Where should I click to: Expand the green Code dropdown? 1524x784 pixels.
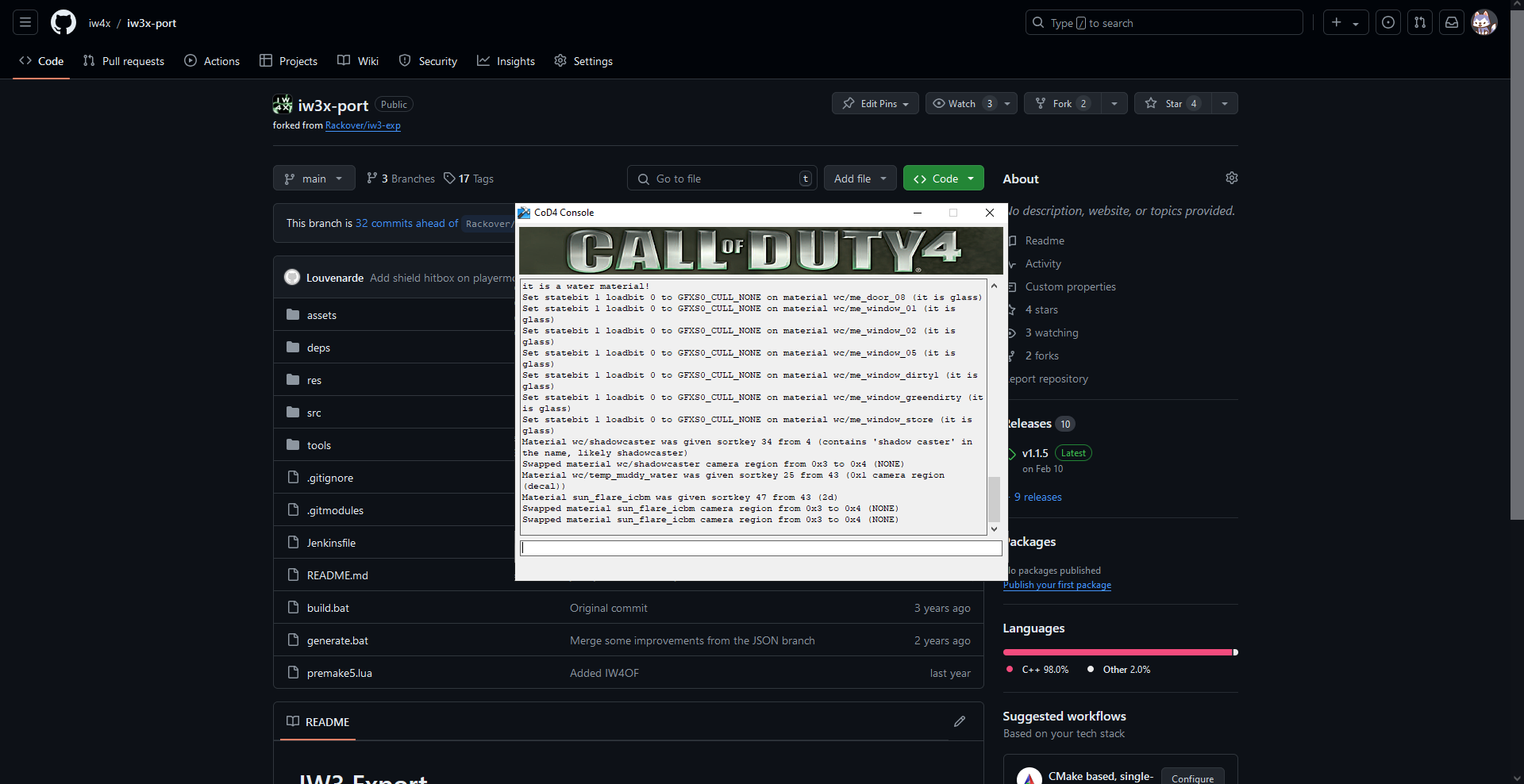943,179
